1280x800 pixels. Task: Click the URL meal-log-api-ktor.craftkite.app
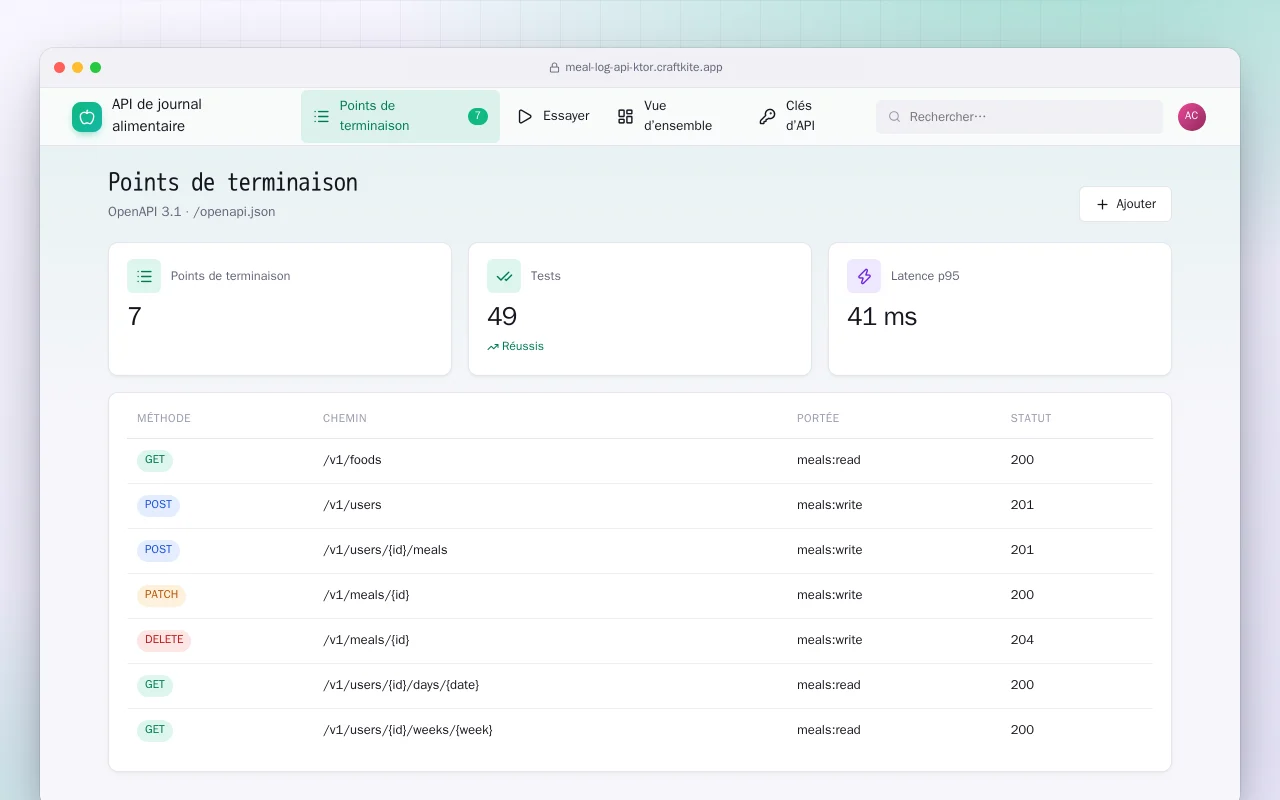(x=644, y=68)
